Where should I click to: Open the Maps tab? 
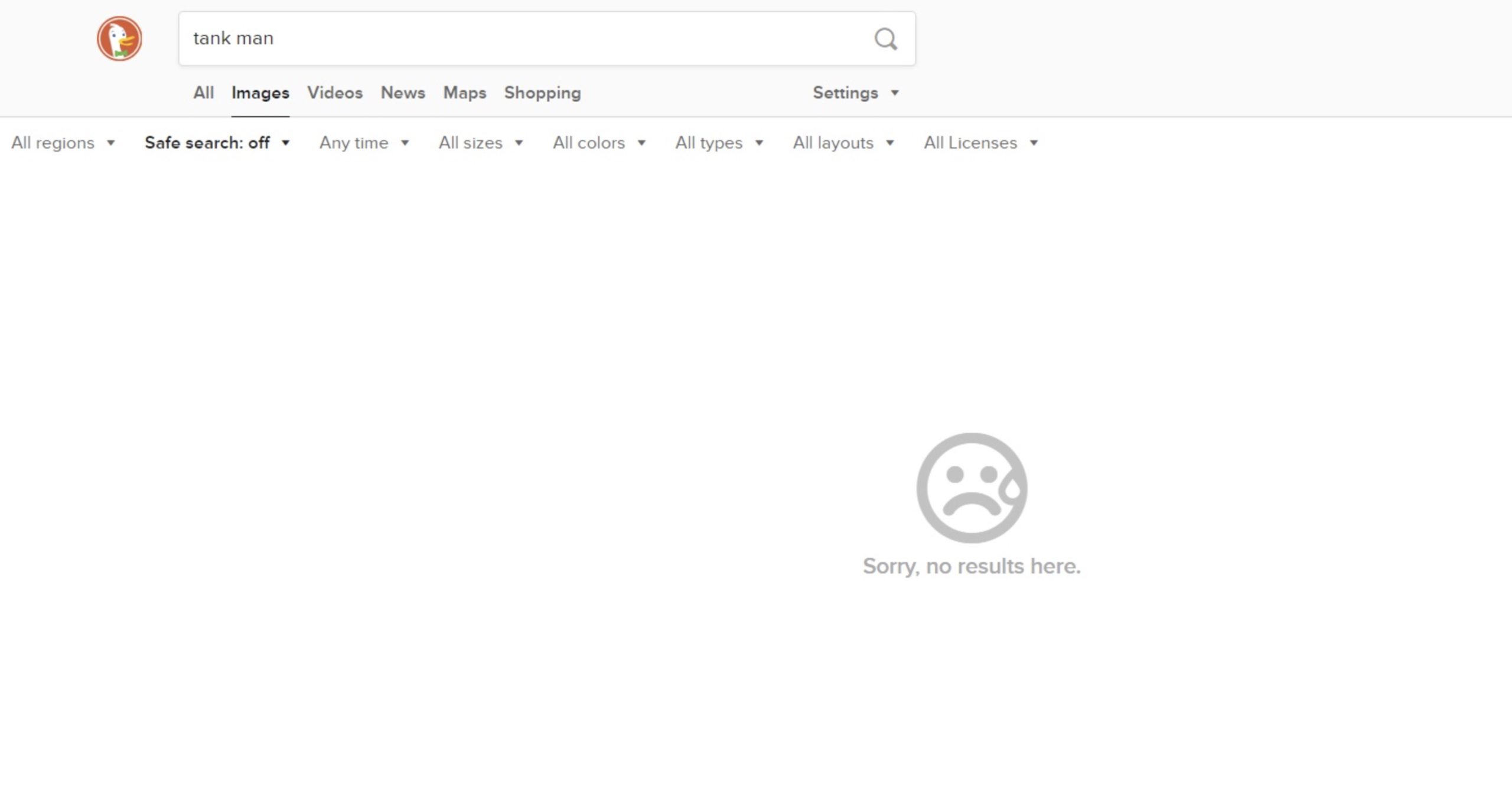[465, 93]
